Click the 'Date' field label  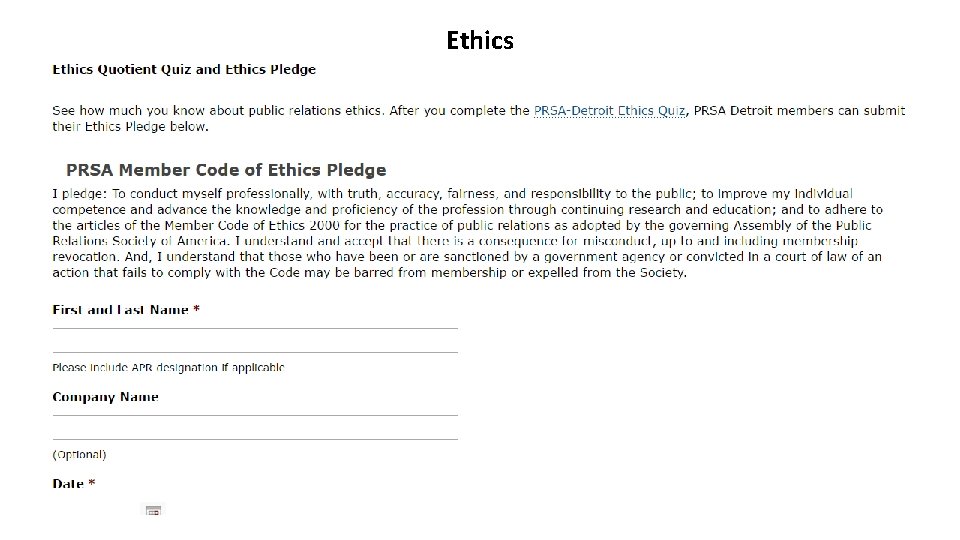coord(68,483)
